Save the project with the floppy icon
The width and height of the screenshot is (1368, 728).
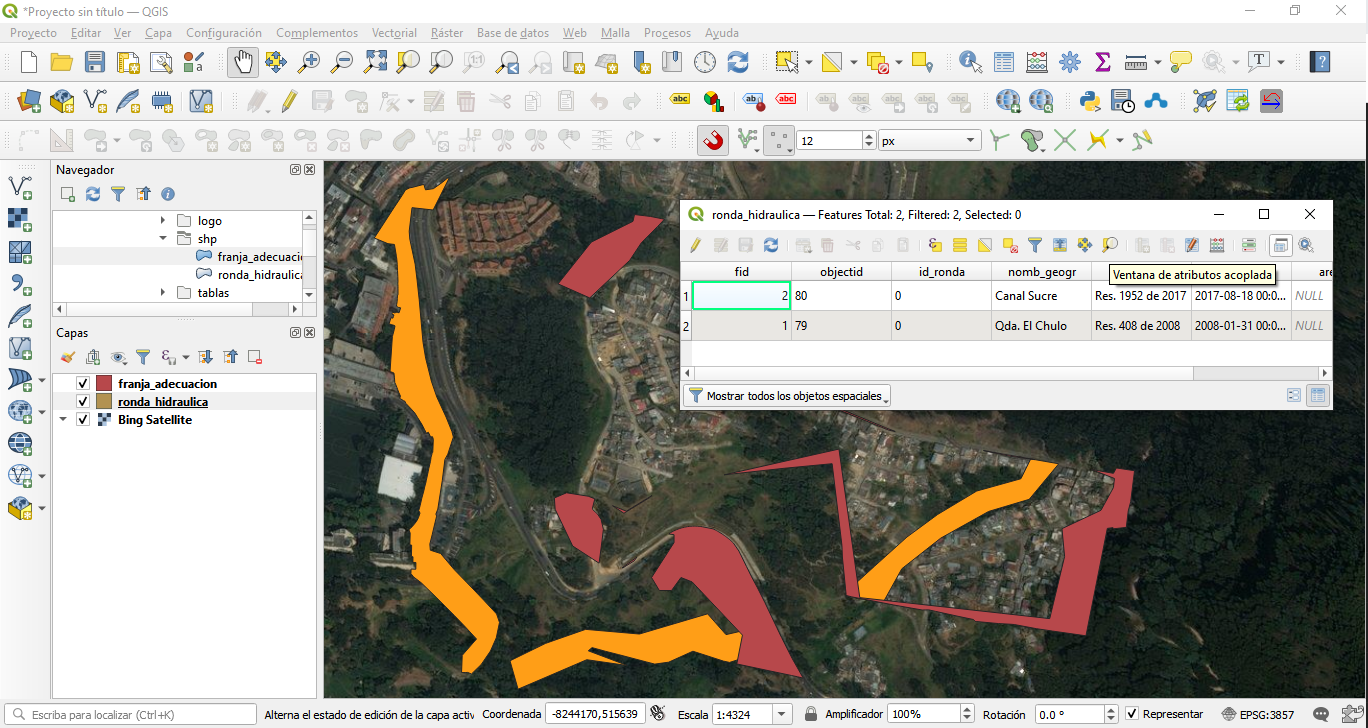coord(95,62)
